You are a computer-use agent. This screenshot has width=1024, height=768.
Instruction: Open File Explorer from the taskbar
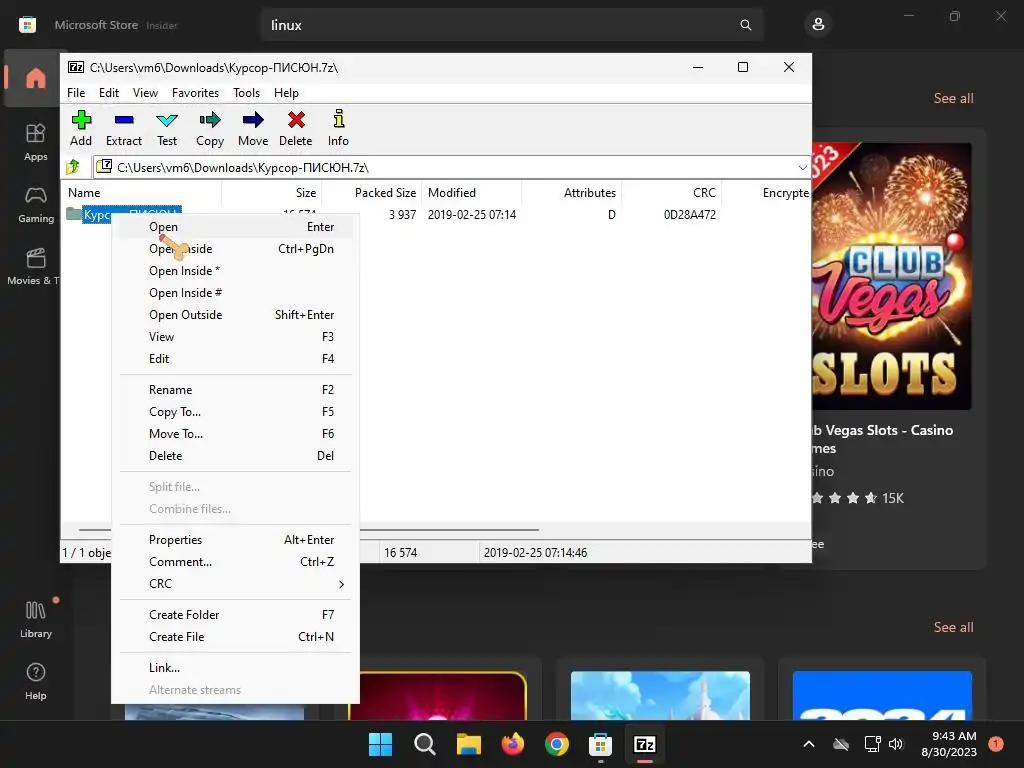click(469, 744)
